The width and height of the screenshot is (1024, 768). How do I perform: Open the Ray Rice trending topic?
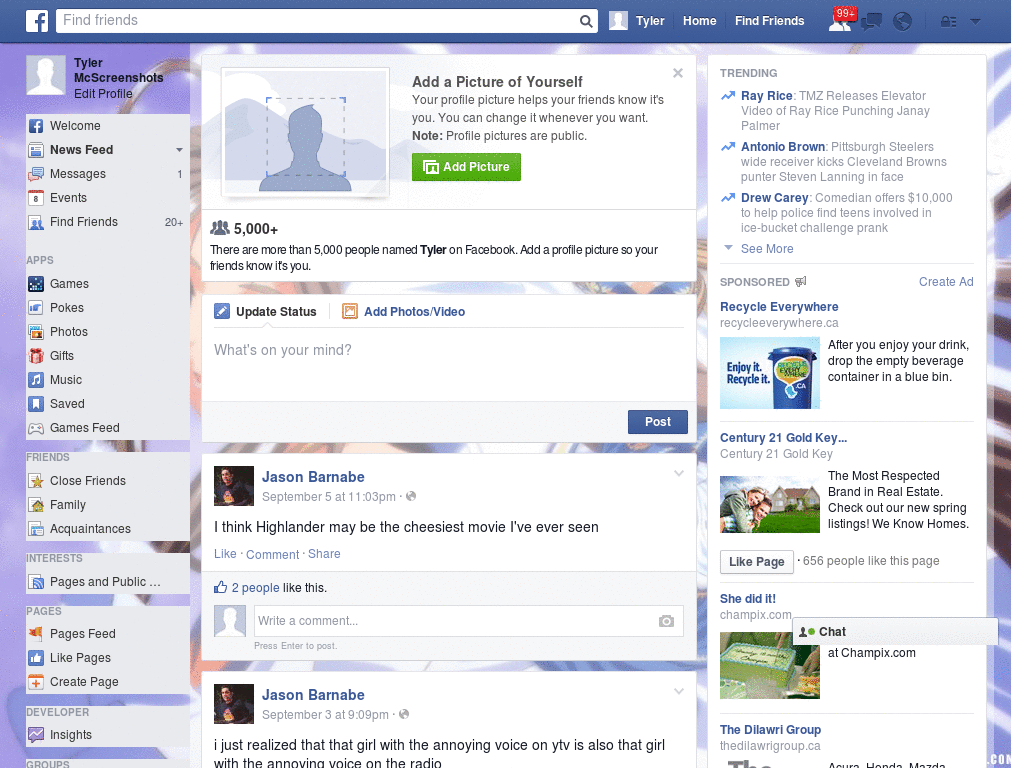coord(767,96)
